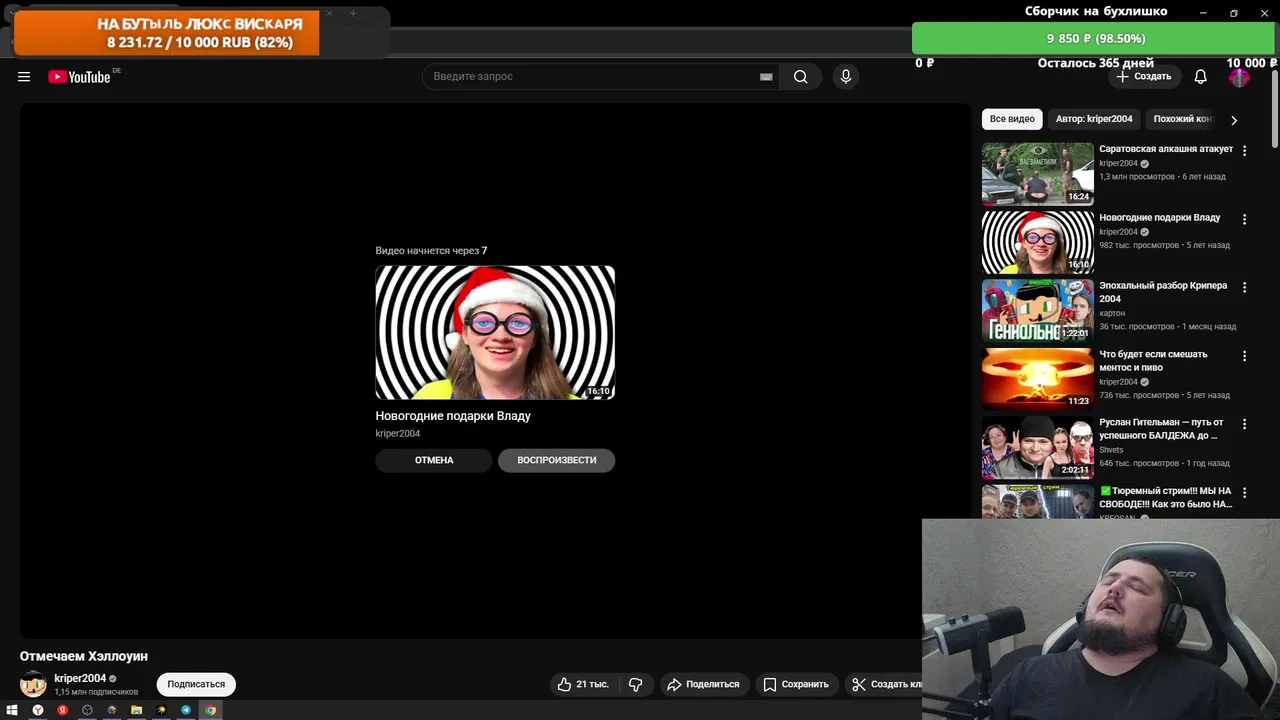Open OBS Studio from taskbar

click(87, 710)
